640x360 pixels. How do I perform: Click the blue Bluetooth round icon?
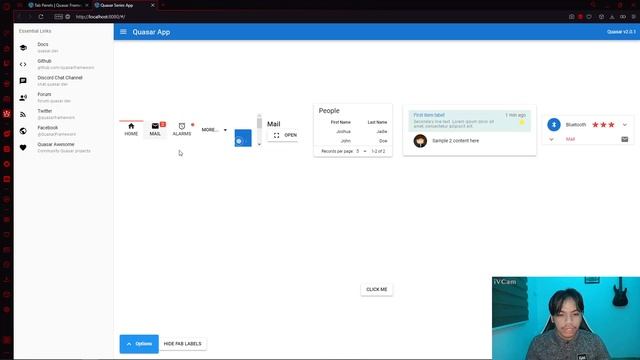click(554, 124)
